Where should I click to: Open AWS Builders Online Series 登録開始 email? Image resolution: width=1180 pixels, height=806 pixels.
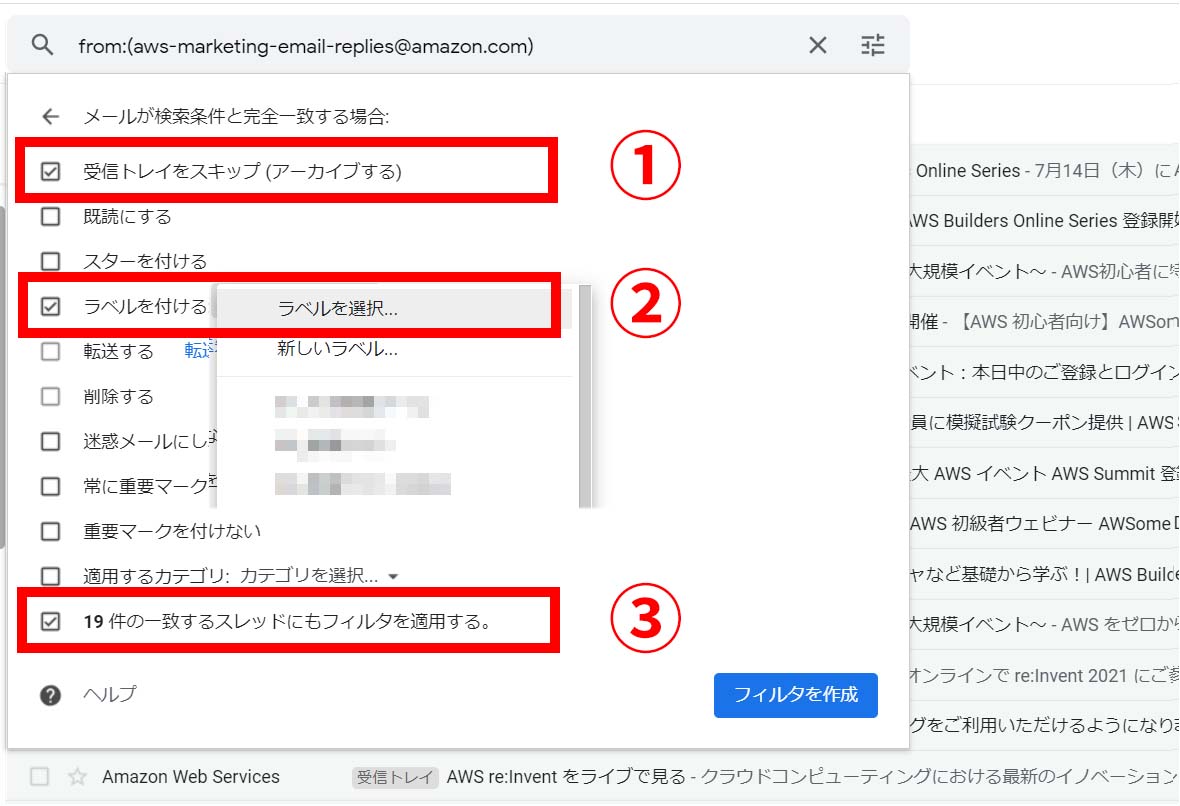(1045, 221)
